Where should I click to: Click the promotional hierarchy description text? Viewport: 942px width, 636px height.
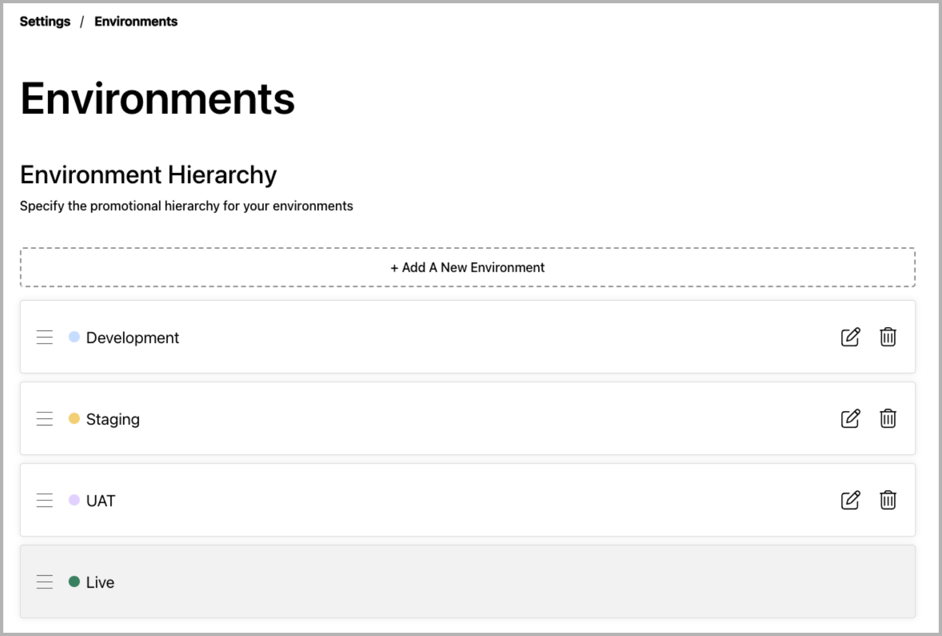pyautogui.click(x=186, y=206)
